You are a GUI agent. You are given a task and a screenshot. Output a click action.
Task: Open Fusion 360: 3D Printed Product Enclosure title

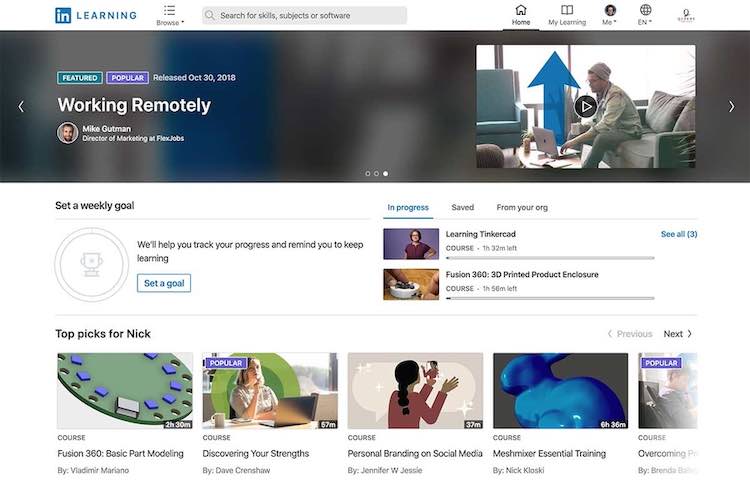coord(522,275)
